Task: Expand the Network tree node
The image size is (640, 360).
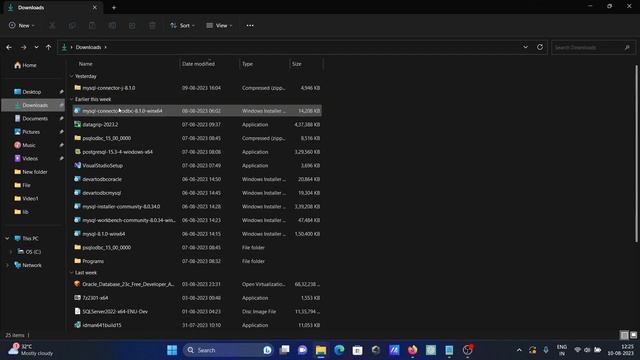Action: [7, 265]
